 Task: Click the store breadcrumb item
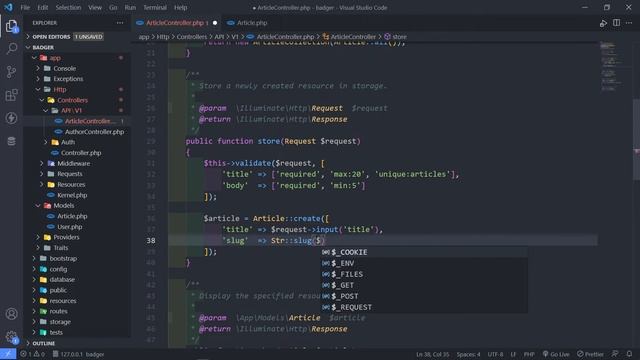point(395,37)
